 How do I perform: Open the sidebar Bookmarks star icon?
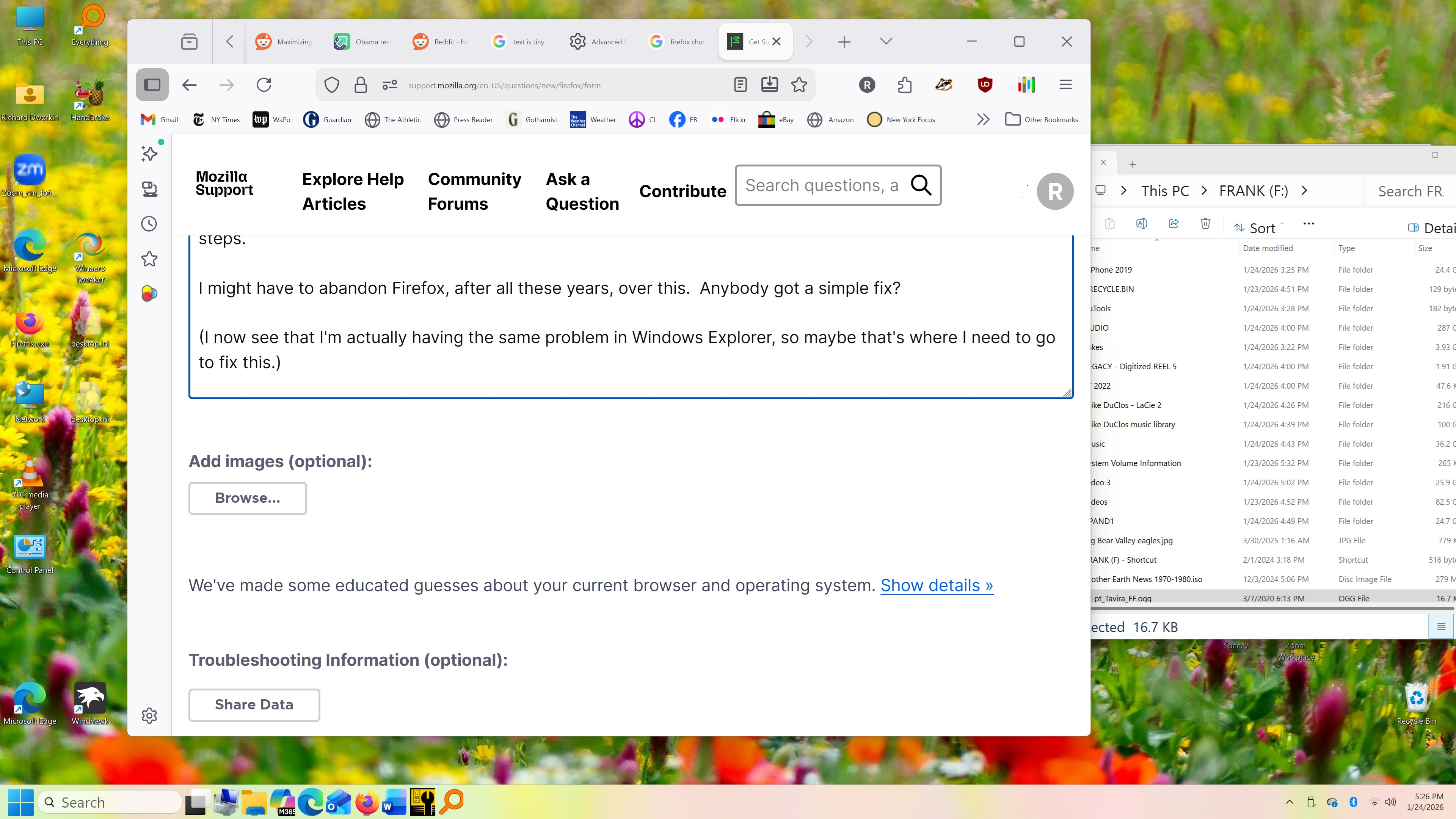149,259
